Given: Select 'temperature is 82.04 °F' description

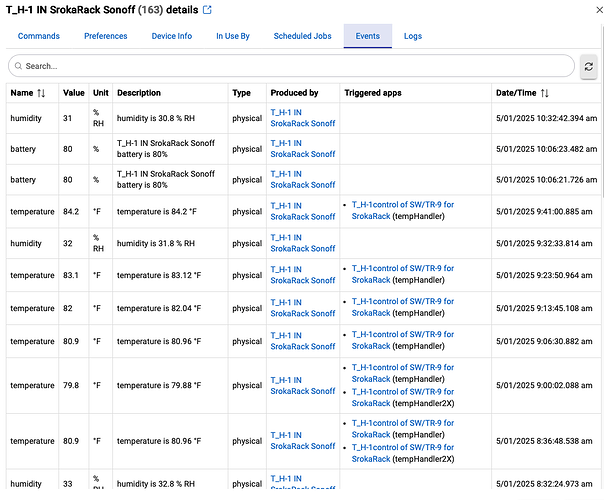Looking at the screenshot, I should pos(159,309).
